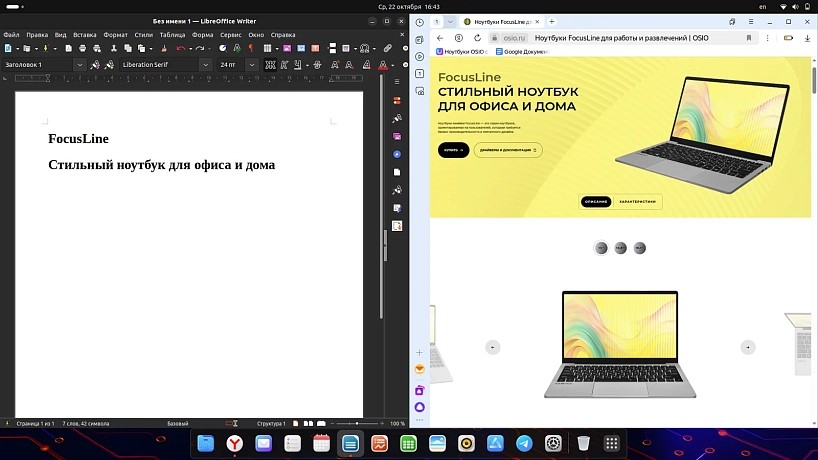Bookmark page using address bar bookmark icon

pyautogui.click(x=749, y=37)
